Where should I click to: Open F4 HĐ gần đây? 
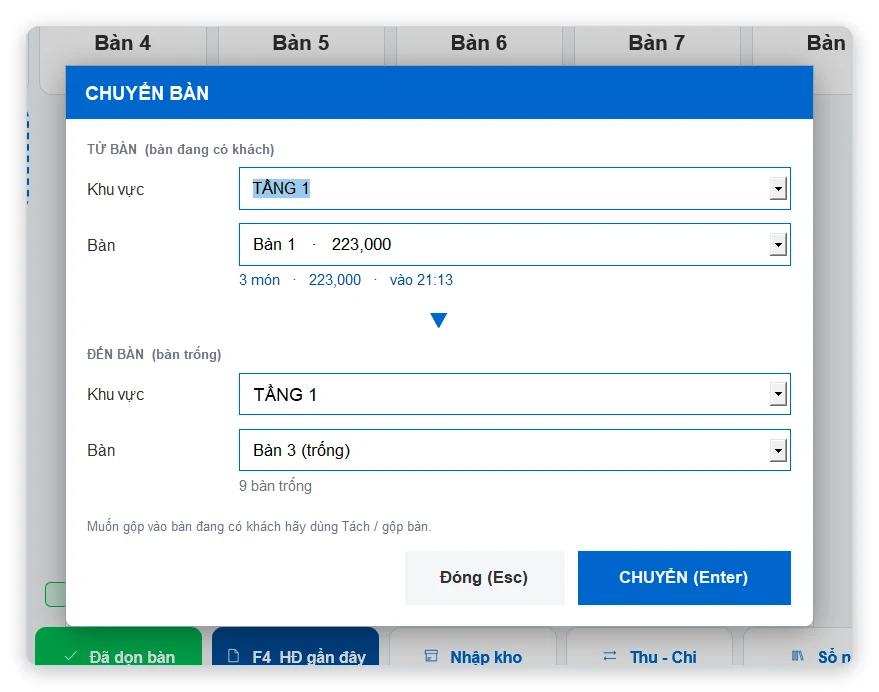point(295,647)
